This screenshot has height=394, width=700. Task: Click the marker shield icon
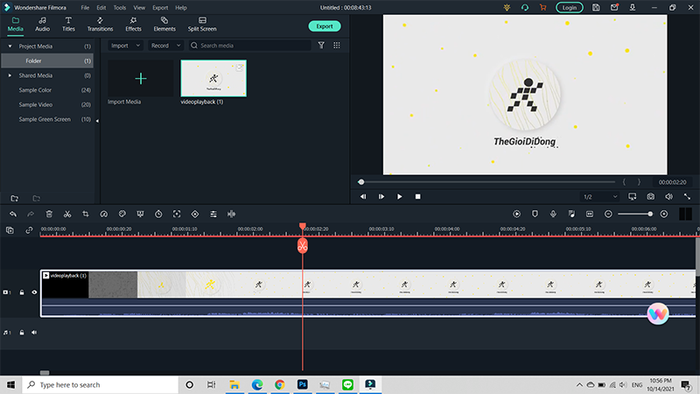535,214
